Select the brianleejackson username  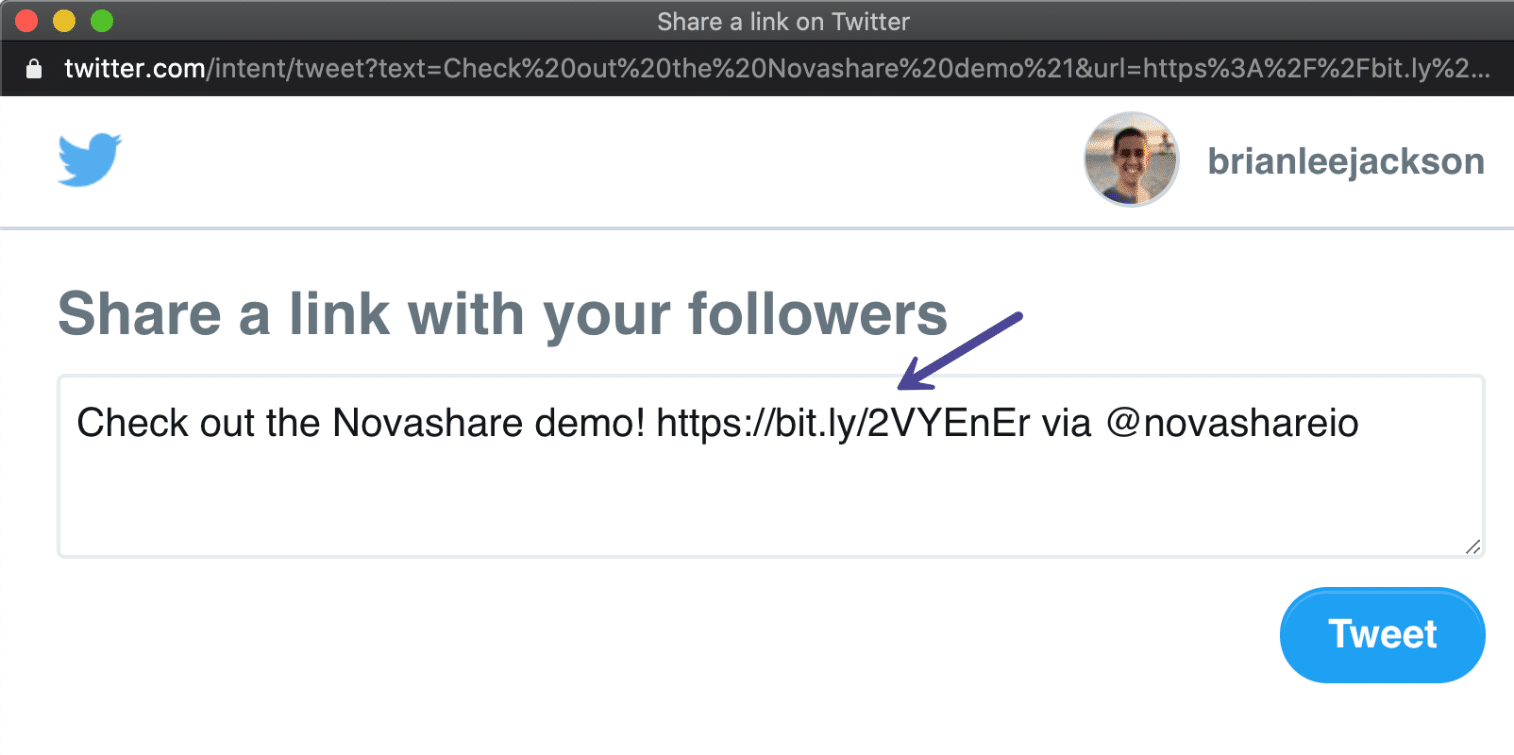coord(1345,160)
